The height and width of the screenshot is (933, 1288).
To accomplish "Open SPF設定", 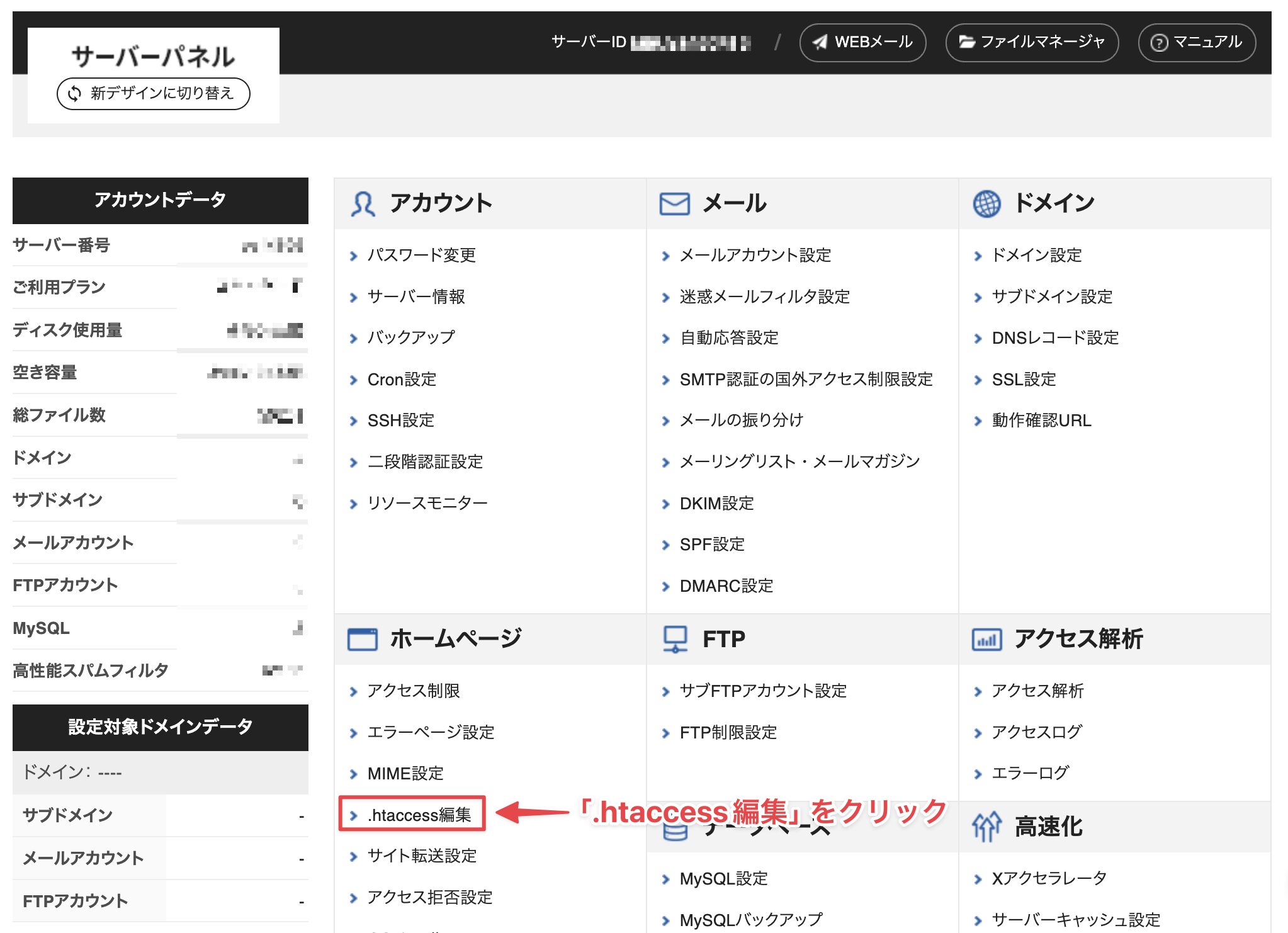I will coord(712,545).
